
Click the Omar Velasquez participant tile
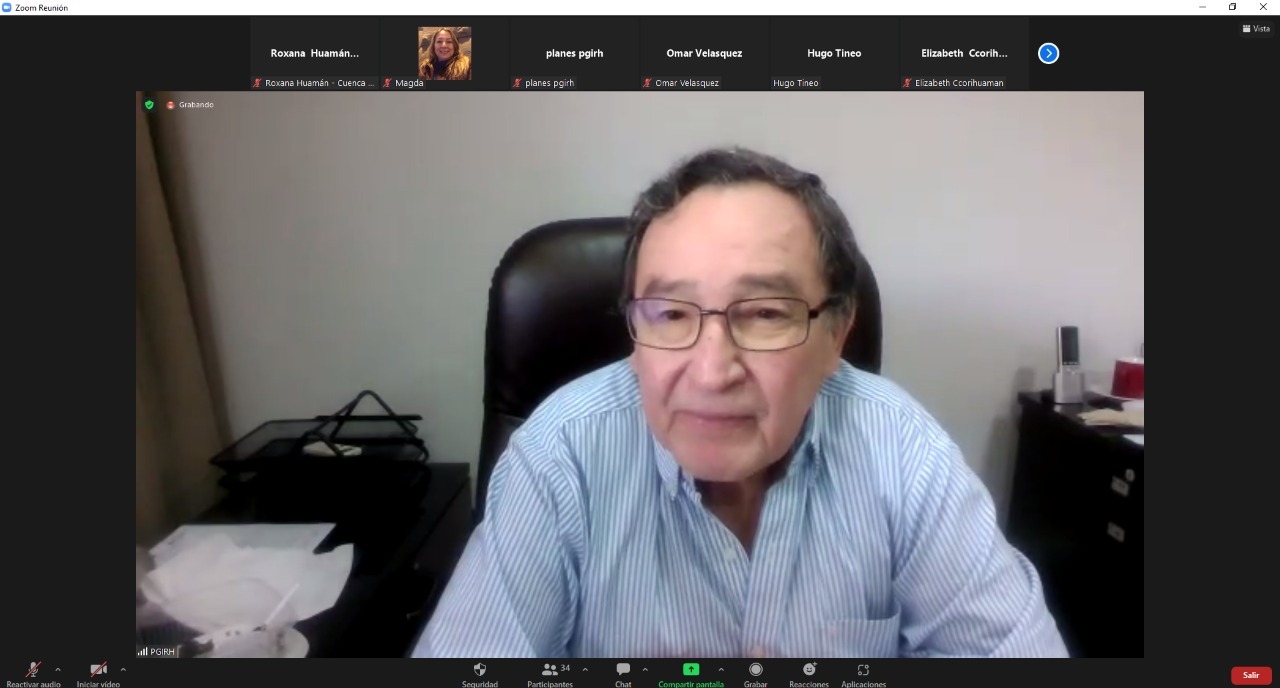[704, 54]
